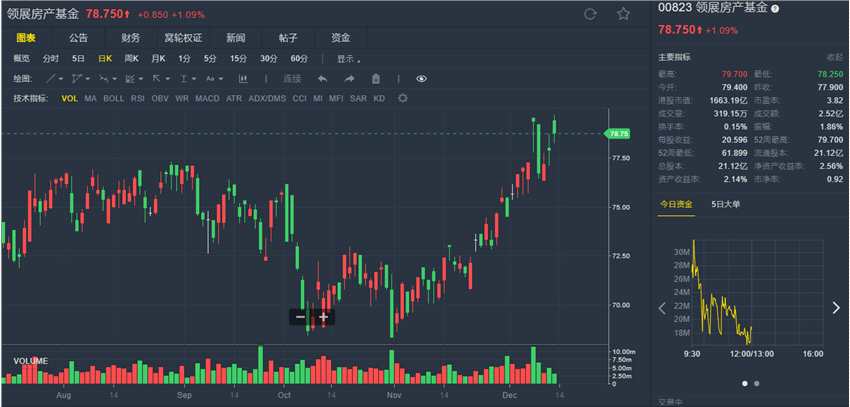Switch to the 图表 tab
Image resolution: width=850 pixels, height=407 pixels.
coord(25,38)
